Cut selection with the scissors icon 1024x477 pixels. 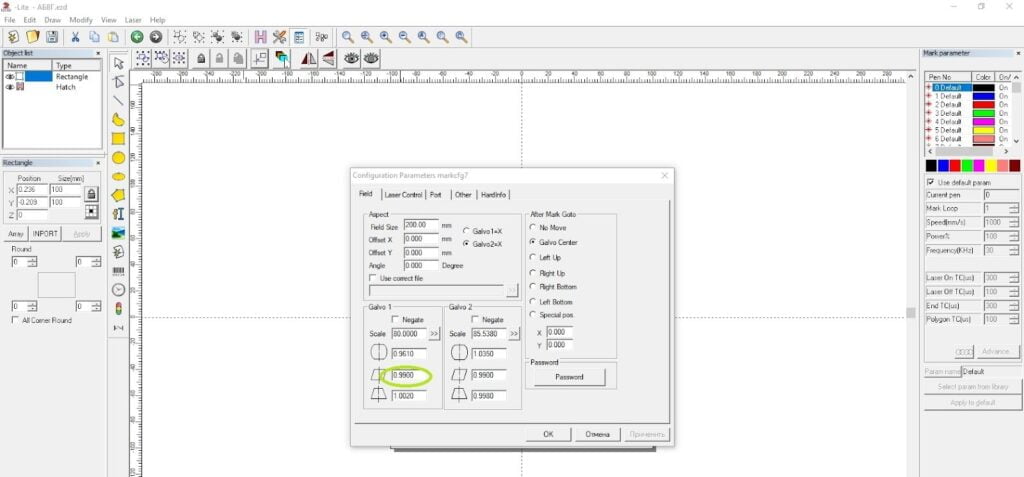pos(76,37)
